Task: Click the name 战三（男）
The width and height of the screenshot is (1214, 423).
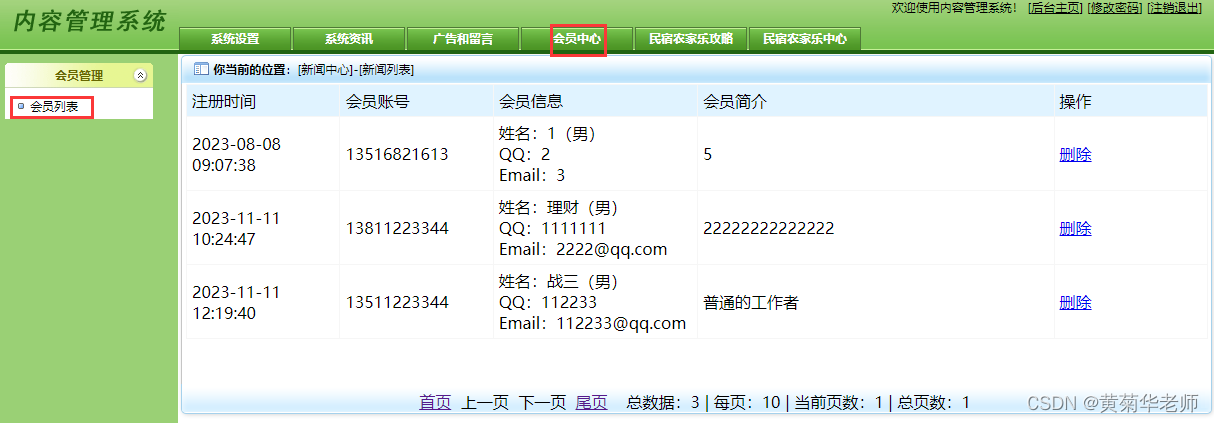Action: pos(583,281)
